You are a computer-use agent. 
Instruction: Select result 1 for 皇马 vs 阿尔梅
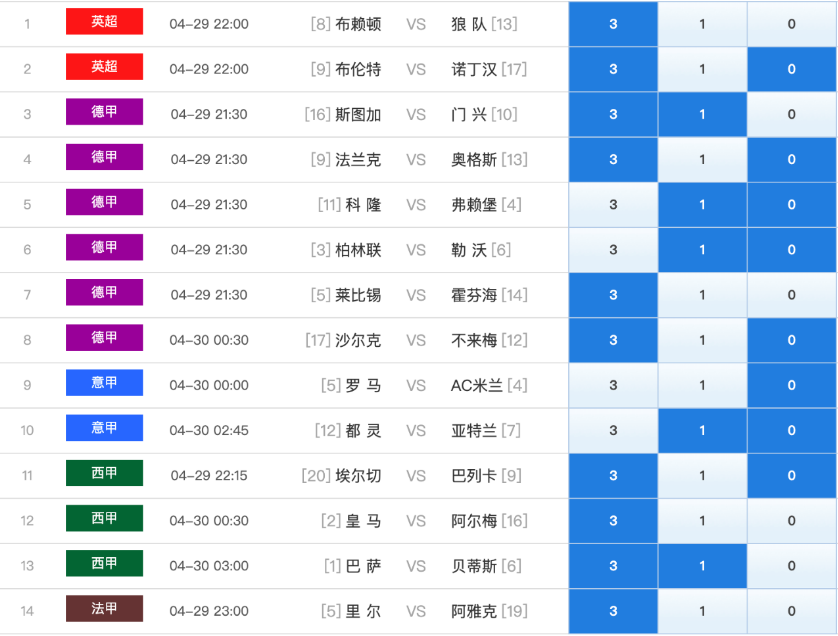click(x=702, y=521)
